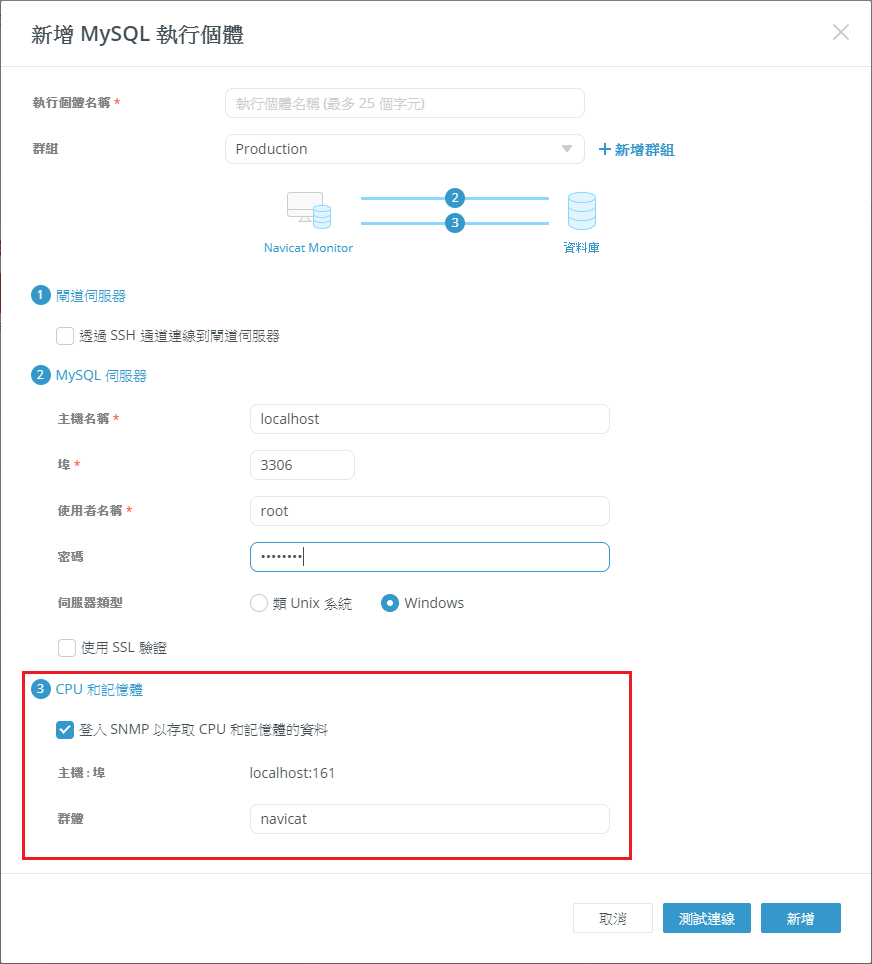Click the database cylinder icon

581,211
